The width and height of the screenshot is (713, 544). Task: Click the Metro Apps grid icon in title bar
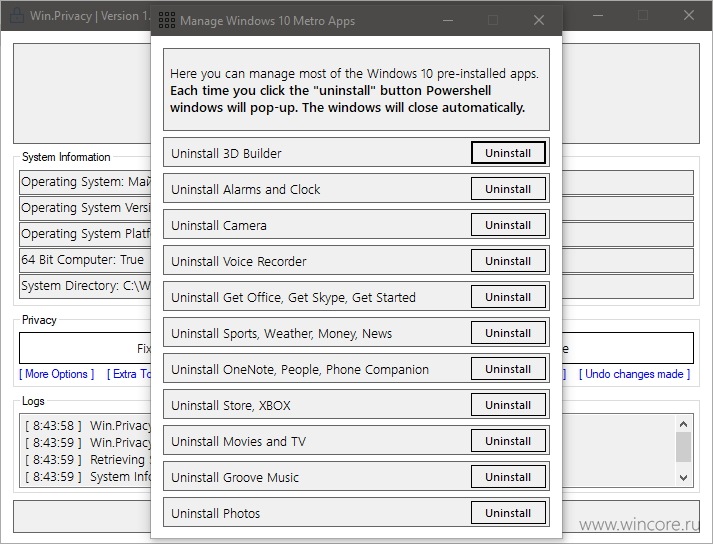166,20
